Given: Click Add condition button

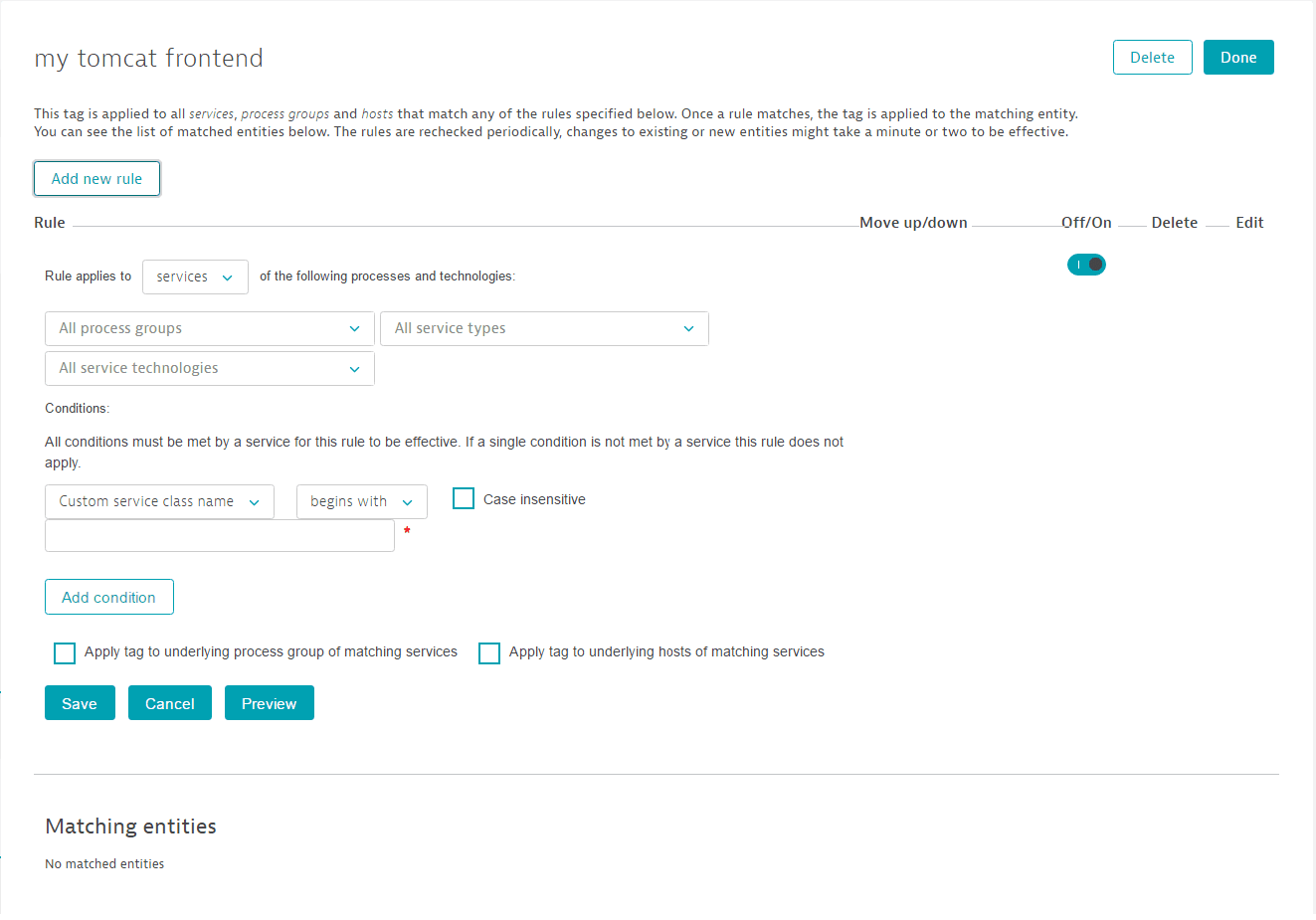Looking at the screenshot, I should click(x=109, y=597).
